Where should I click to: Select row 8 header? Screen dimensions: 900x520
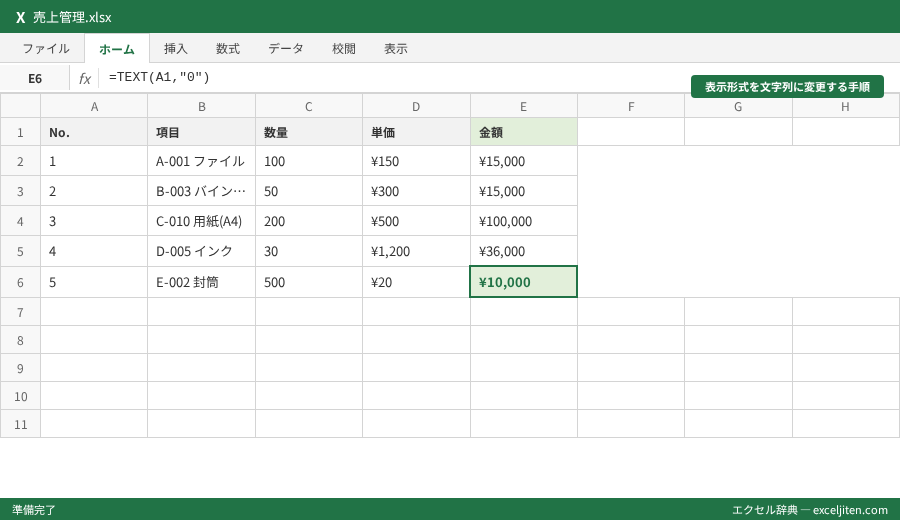20,340
